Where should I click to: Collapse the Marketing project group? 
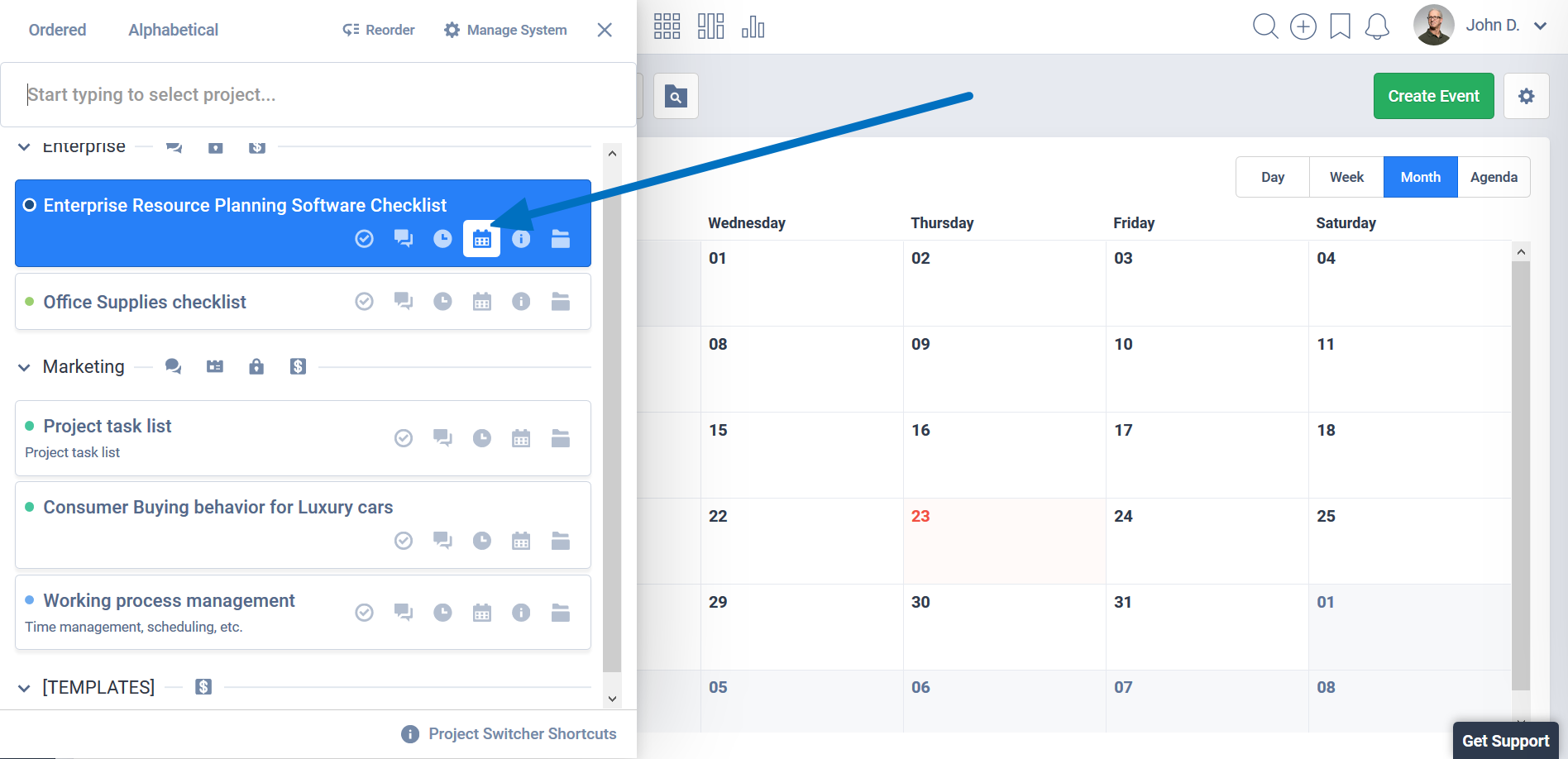tap(24, 367)
